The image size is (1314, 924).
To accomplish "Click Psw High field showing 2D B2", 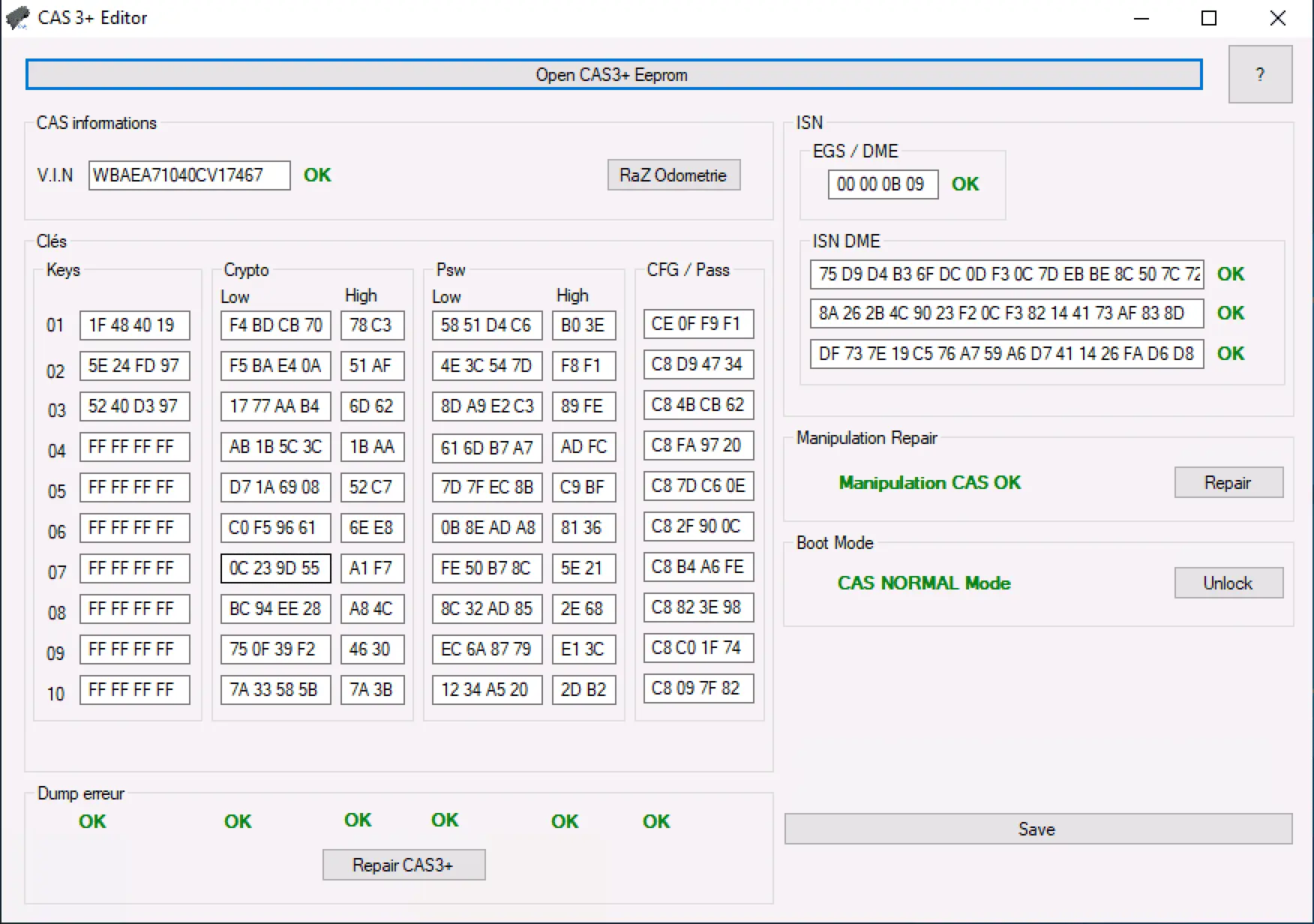I will [x=583, y=690].
